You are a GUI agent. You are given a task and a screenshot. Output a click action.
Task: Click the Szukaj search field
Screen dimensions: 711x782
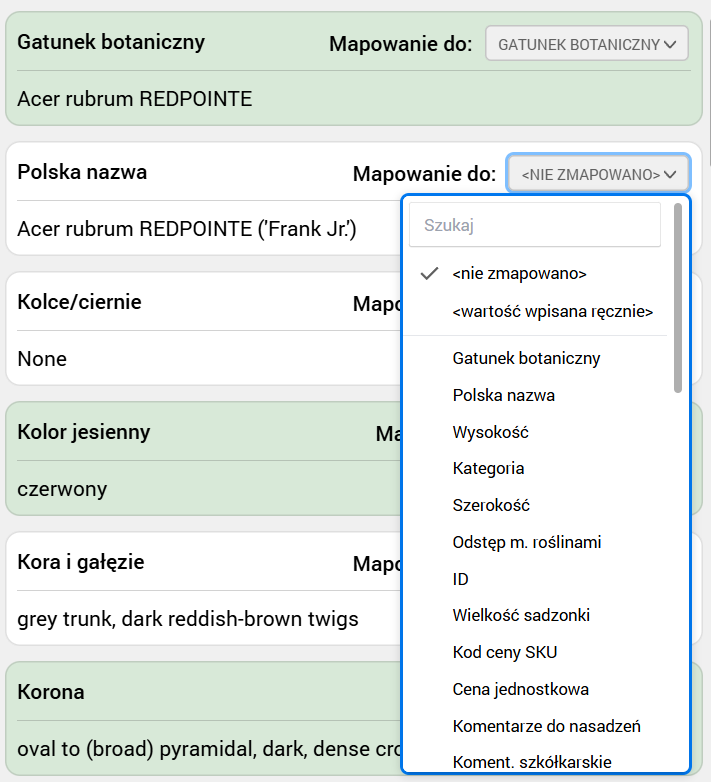(535, 225)
